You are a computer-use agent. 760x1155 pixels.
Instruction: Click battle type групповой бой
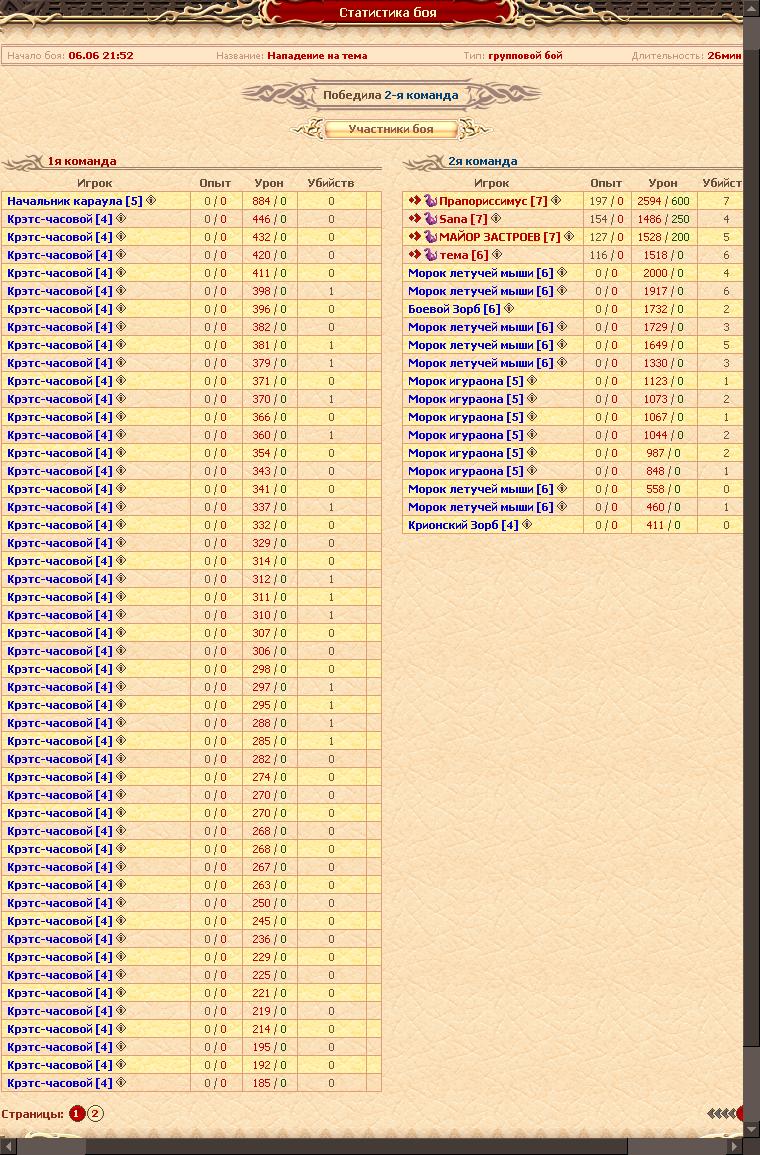pos(525,55)
